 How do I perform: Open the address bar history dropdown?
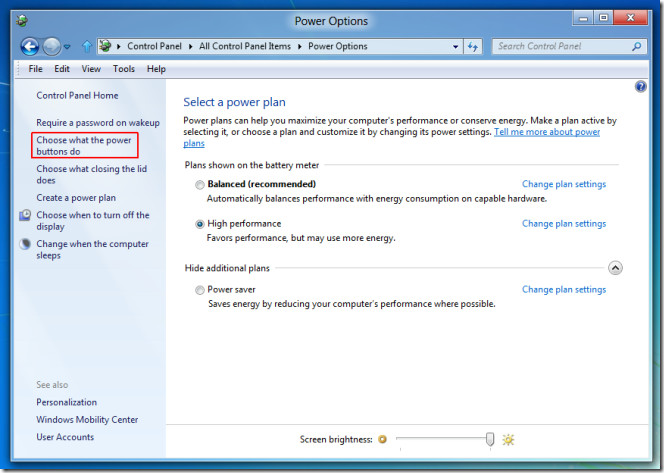coord(455,46)
